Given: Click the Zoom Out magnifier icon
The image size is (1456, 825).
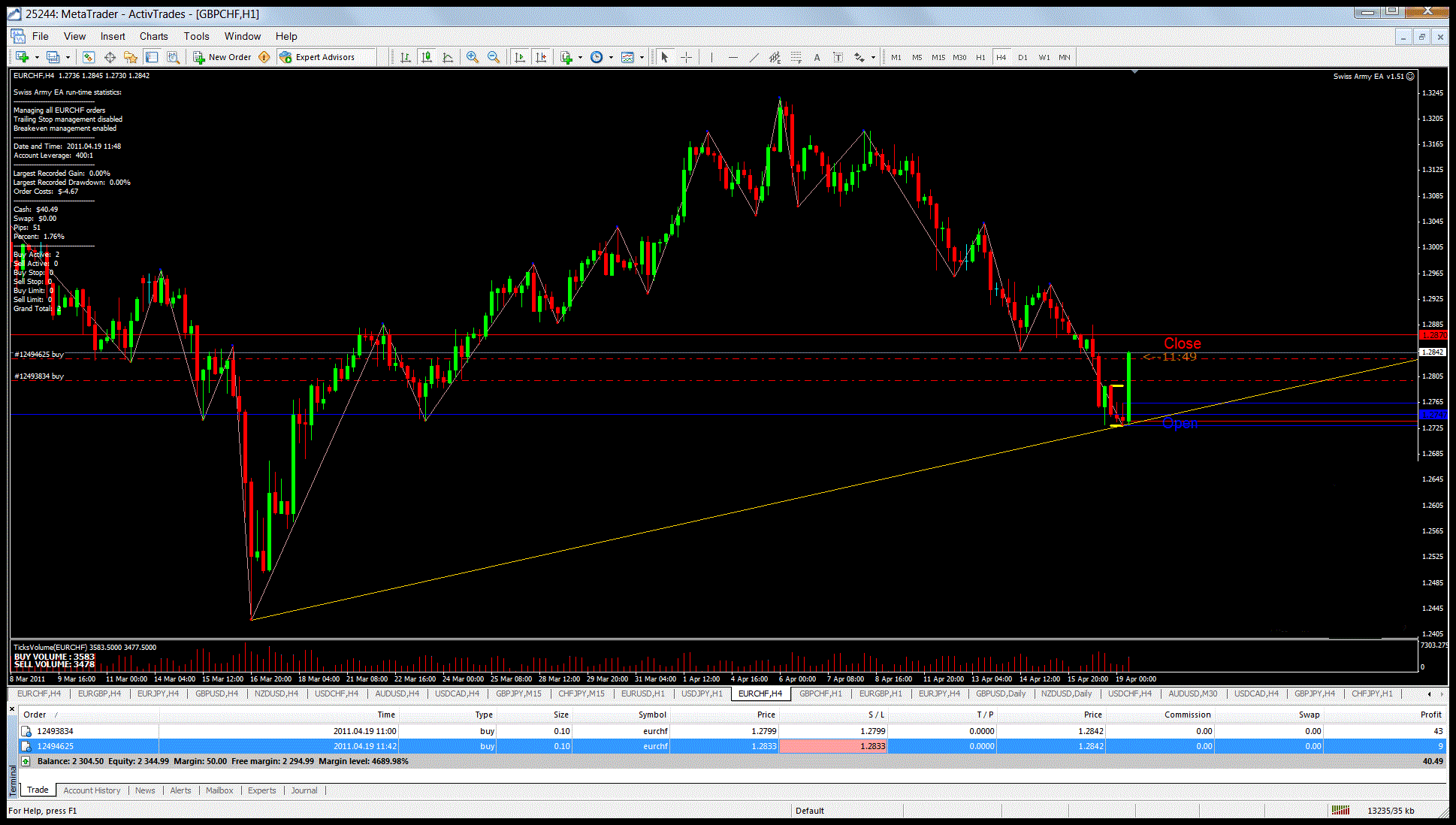Looking at the screenshot, I should (x=494, y=57).
